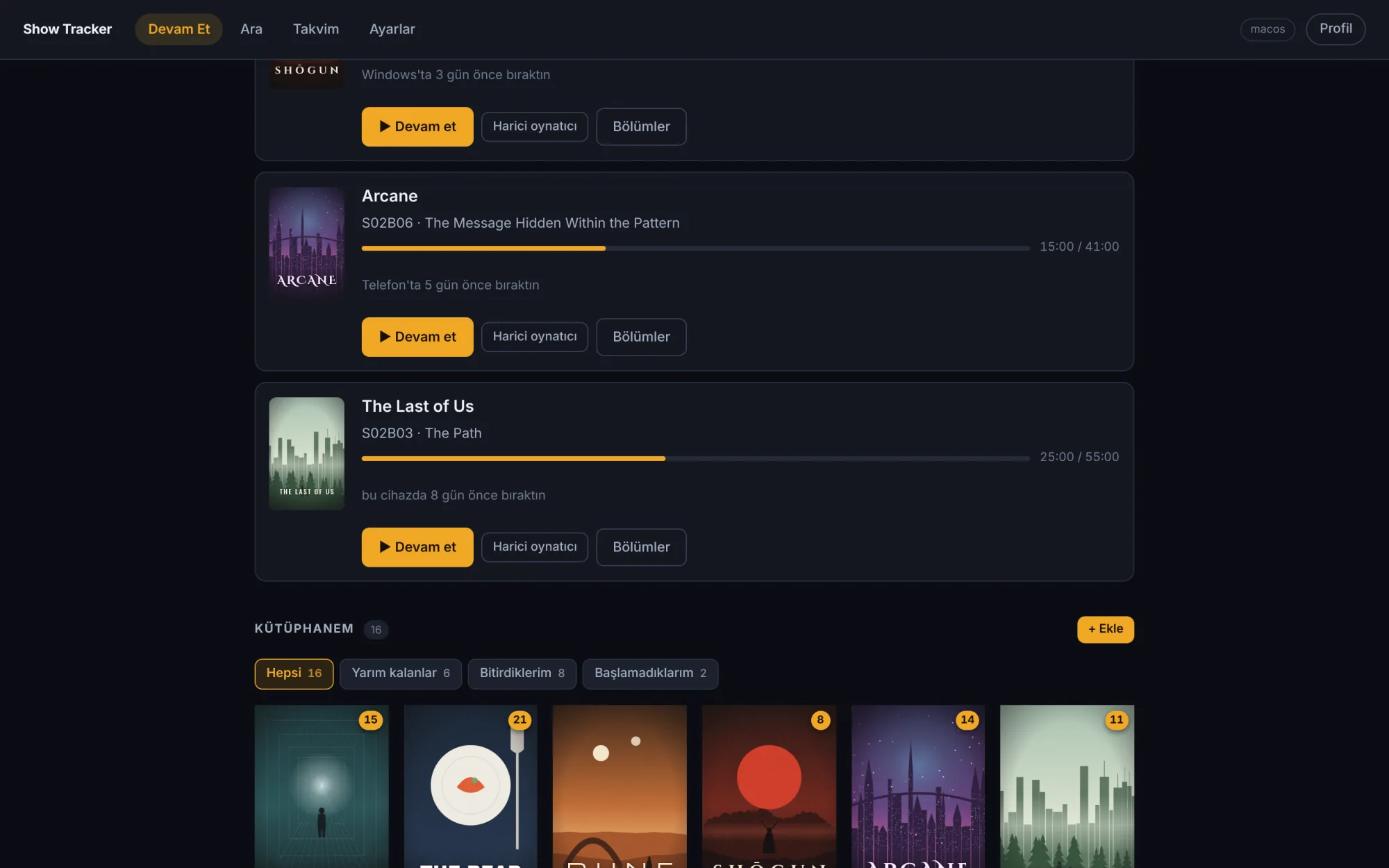Show Bölümler for Shōgun
The image size is (1389, 868).
click(x=641, y=126)
